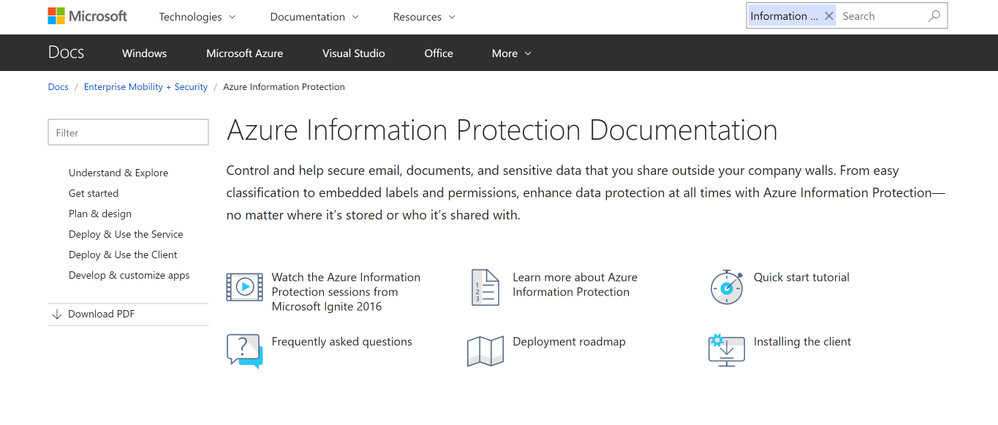The image size is (998, 425).
Task: Open Deploy & Use the Service section
Action: (126, 234)
